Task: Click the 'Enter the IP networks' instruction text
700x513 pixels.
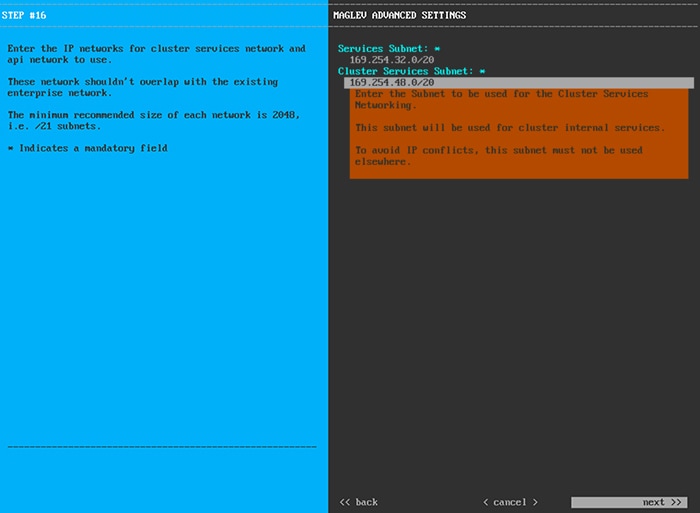Action: click(x=156, y=54)
